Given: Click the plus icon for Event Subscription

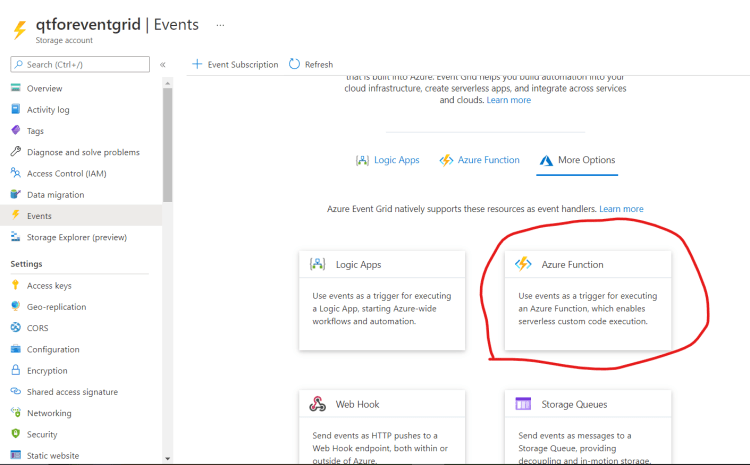Looking at the screenshot, I should 197,64.
